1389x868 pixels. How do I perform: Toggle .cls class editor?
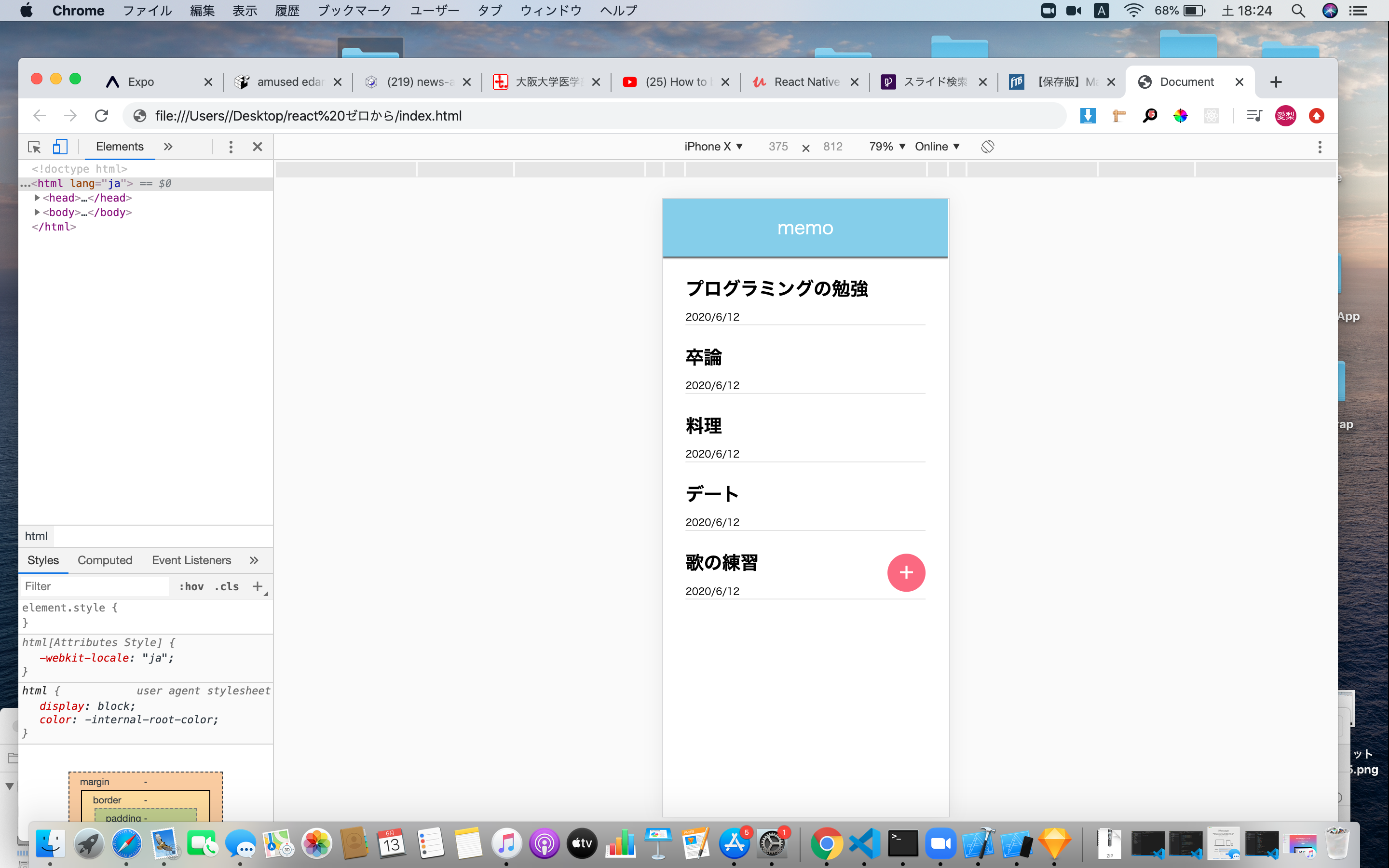[226, 586]
